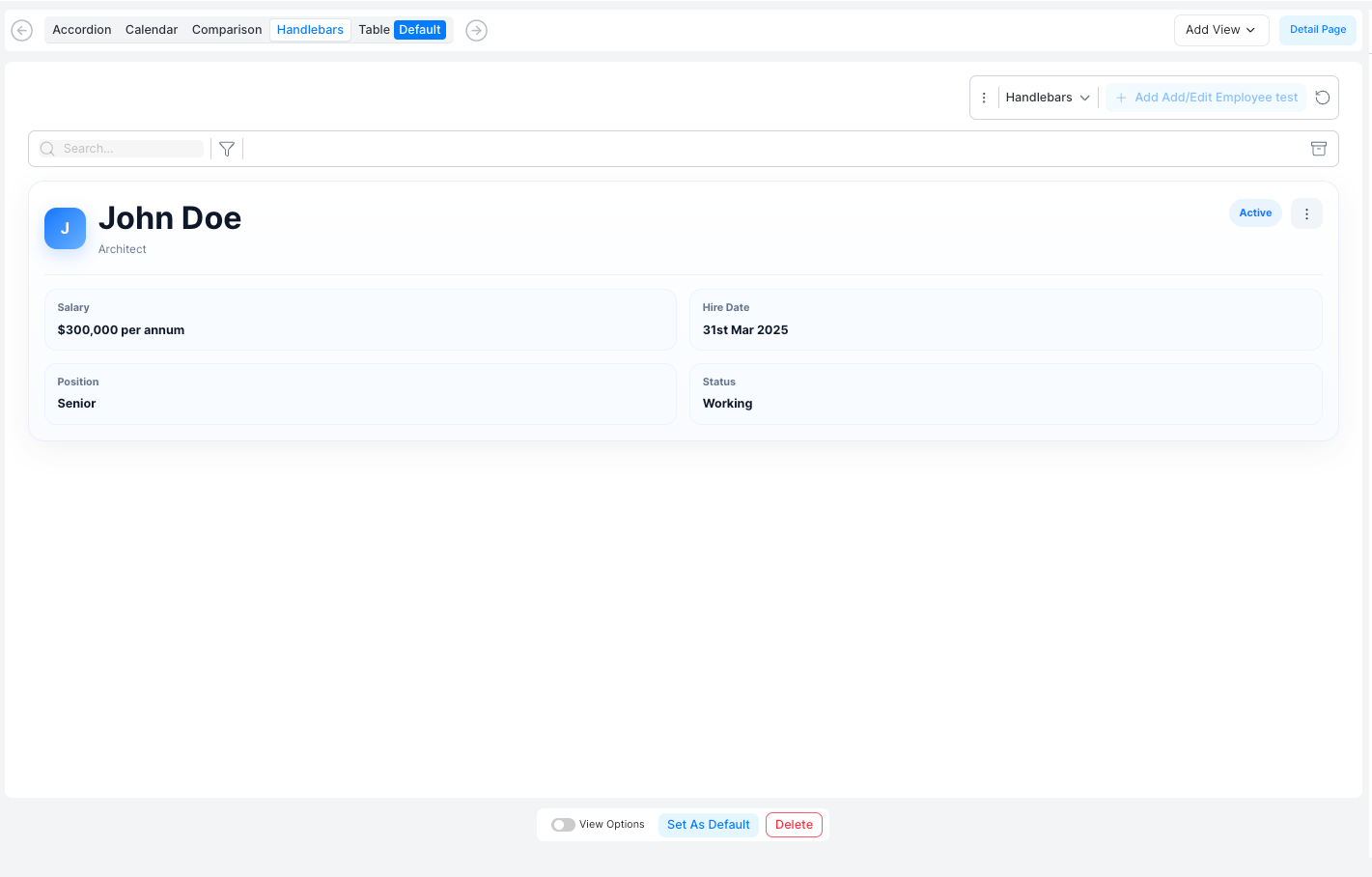Click Set As Default

(708, 824)
